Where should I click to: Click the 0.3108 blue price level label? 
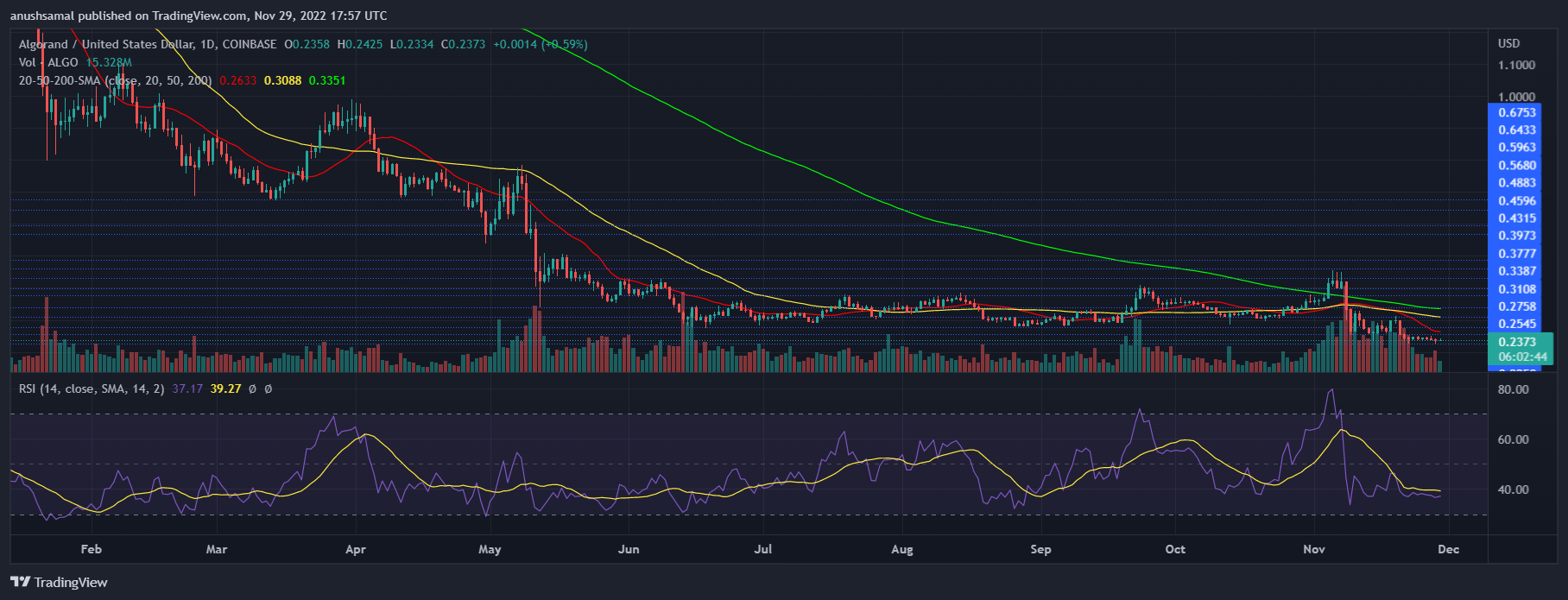click(1517, 289)
